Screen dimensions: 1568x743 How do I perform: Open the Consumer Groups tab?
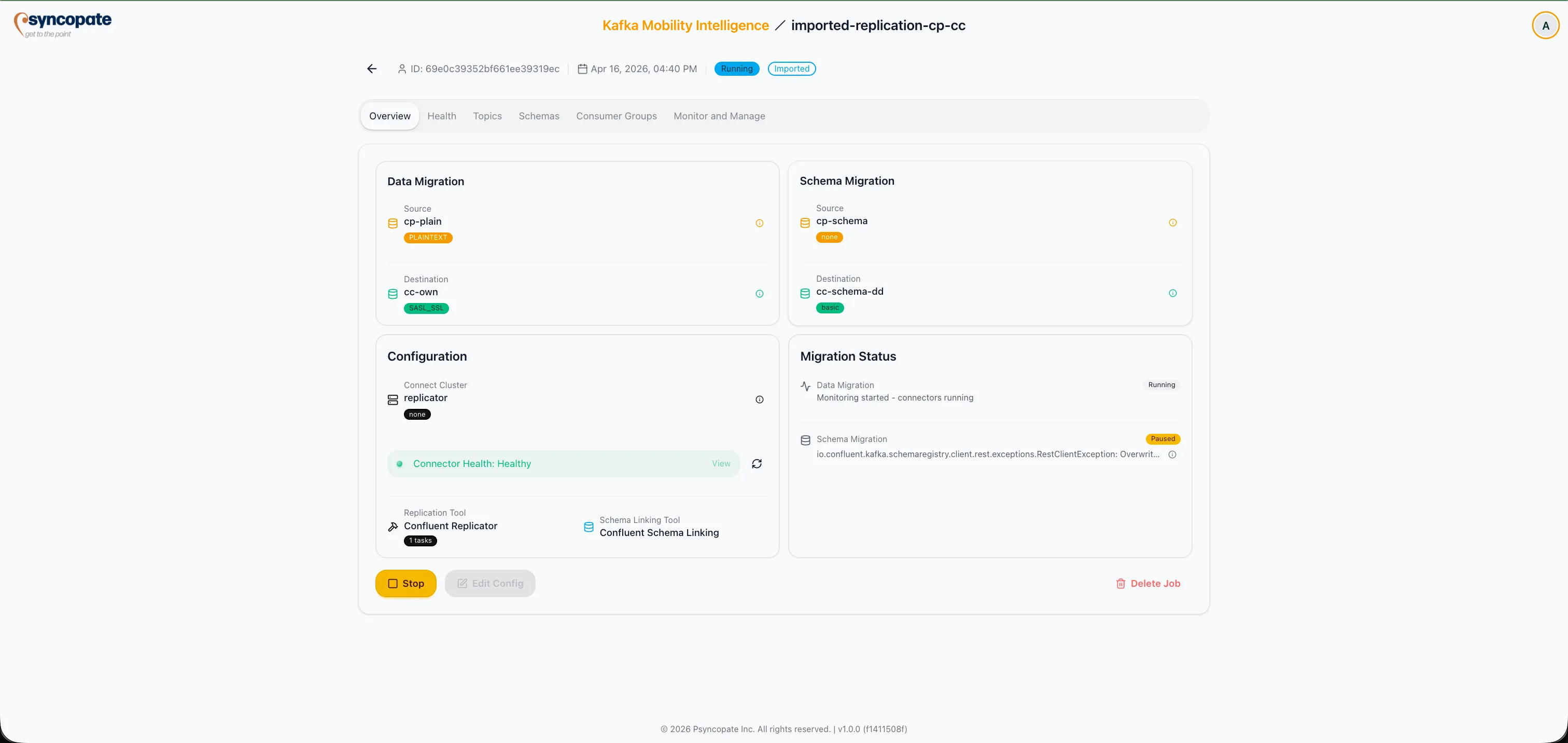(616, 116)
